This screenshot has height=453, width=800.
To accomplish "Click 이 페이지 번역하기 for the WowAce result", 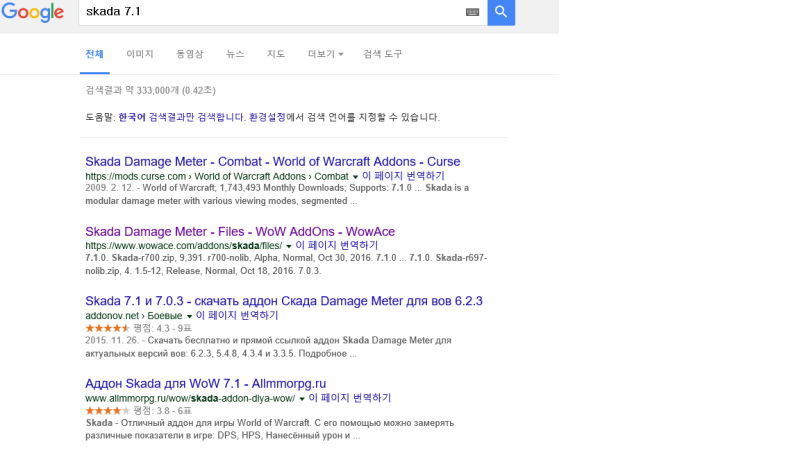I will coord(337,245).
